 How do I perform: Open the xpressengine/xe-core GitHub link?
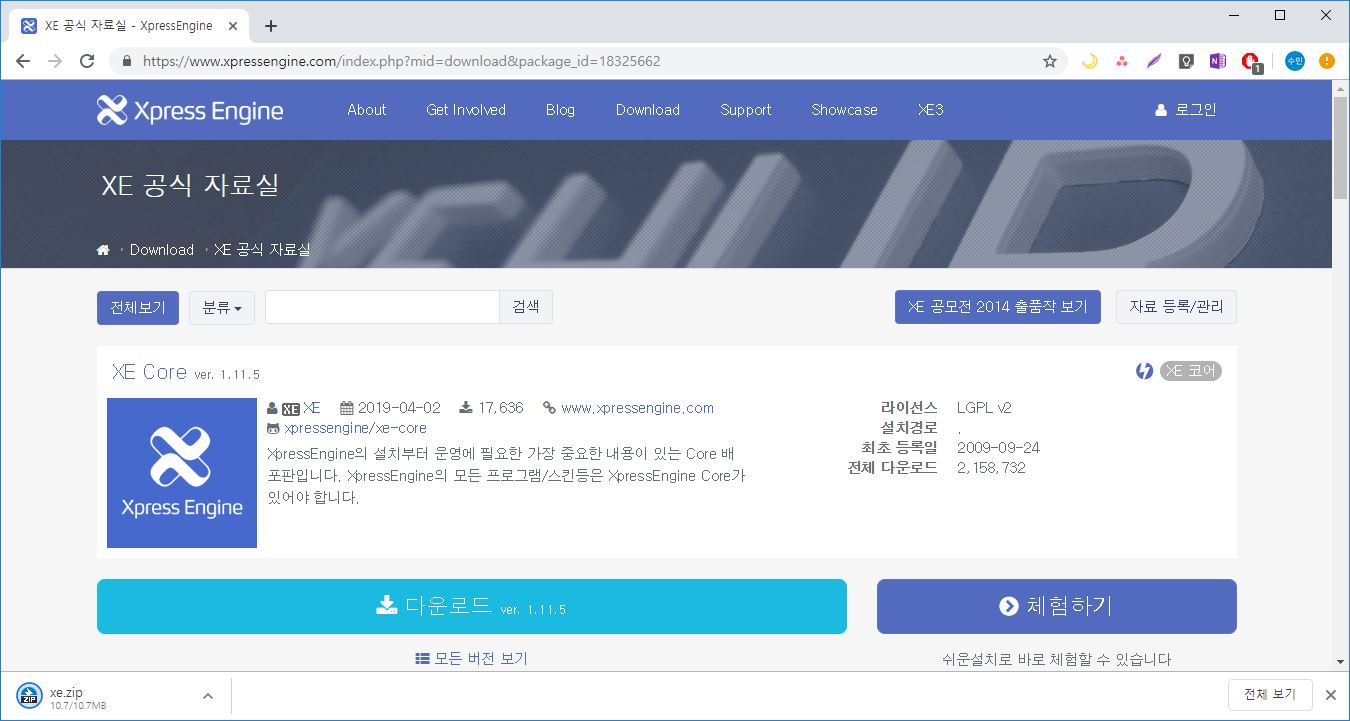coord(355,428)
